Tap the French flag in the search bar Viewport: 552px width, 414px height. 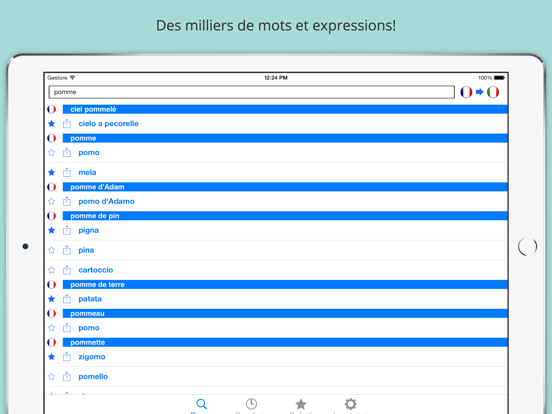coord(466,92)
